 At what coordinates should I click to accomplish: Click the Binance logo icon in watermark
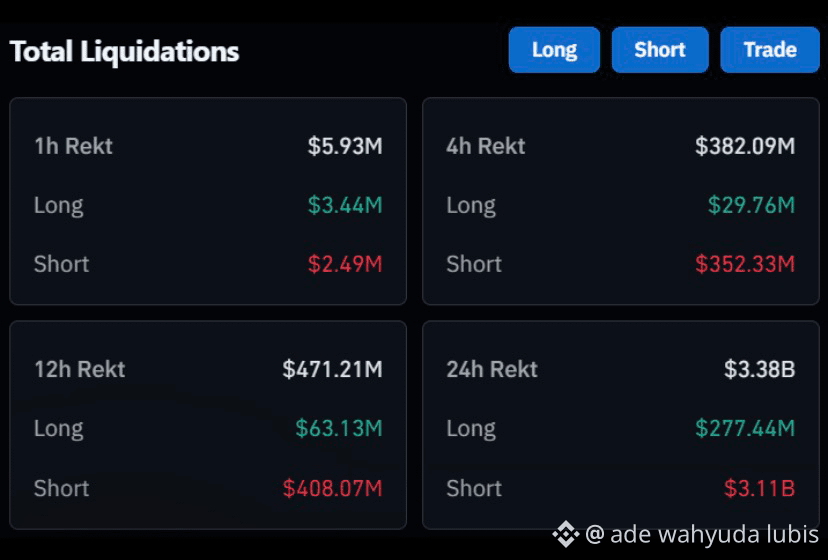pos(566,534)
